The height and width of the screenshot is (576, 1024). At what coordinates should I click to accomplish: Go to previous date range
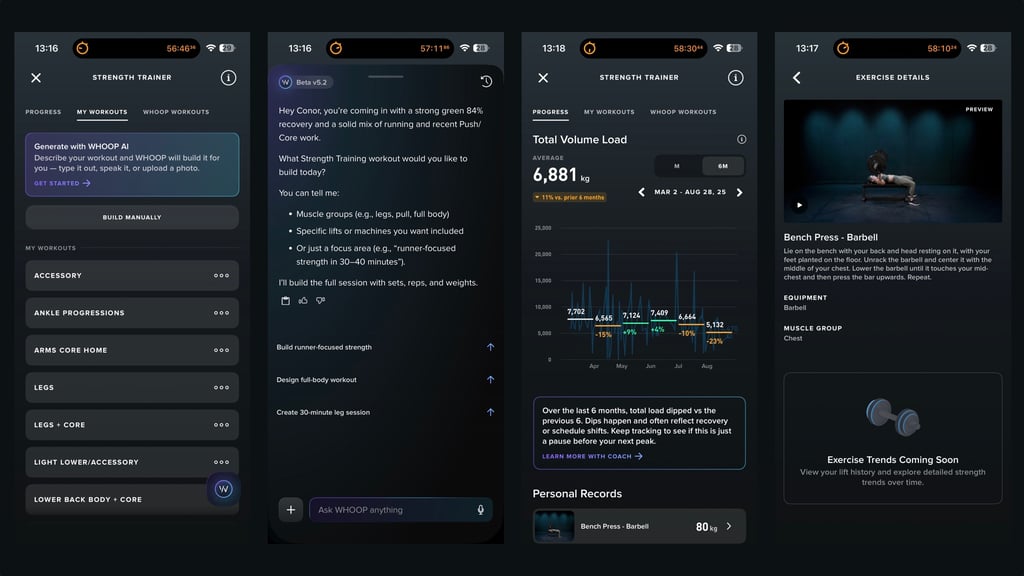point(641,192)
